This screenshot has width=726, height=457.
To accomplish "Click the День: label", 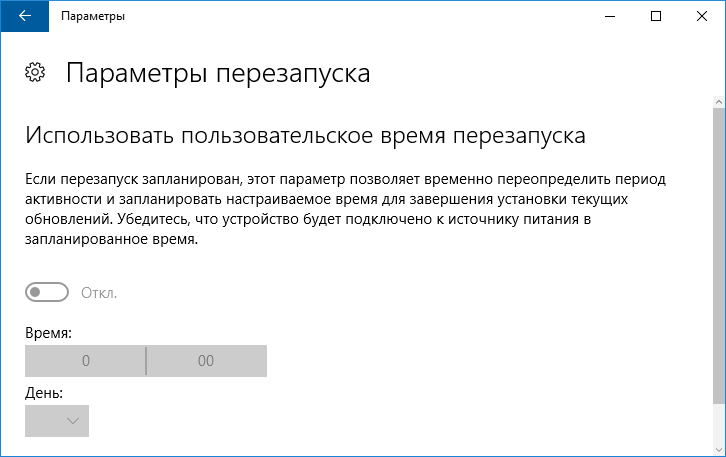I will point(45,392).
